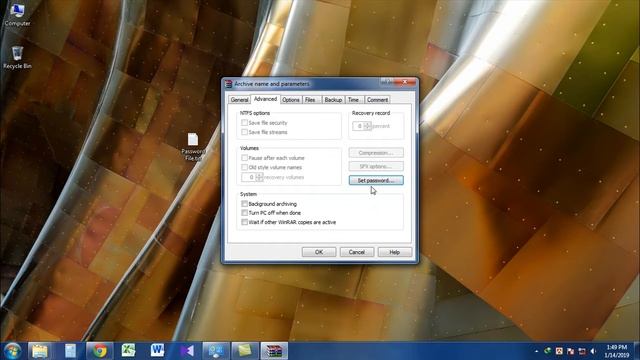The width and height of the screenshot is (640, 360).
Task: Click the recovery record percent stepper
Action: coord(367,126)
